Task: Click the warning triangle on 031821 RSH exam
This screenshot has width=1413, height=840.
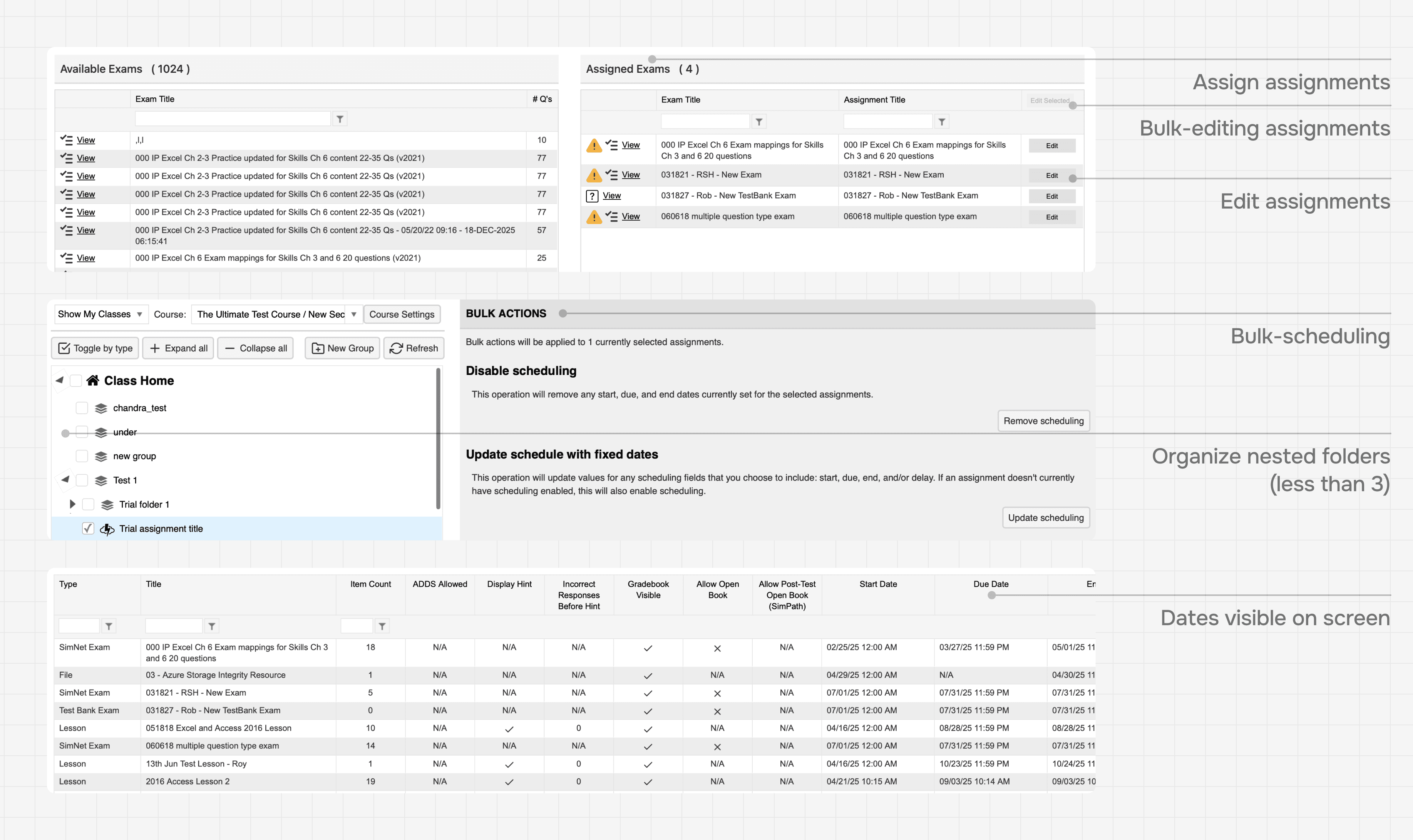Action: point(593,176)
